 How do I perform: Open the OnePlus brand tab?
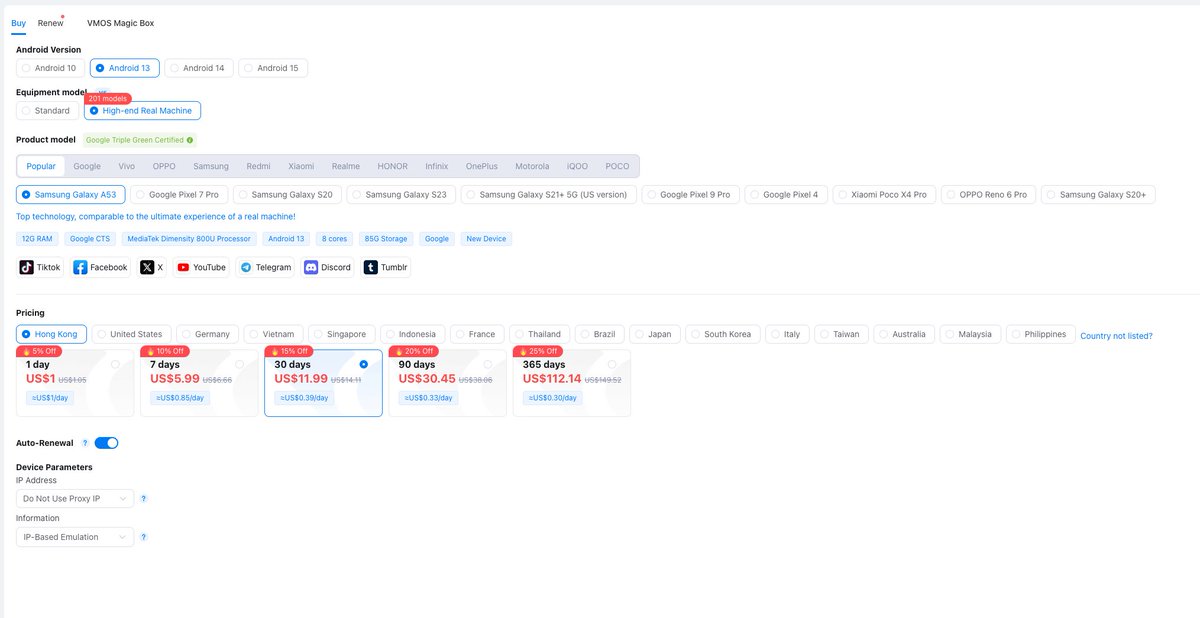[x=481, y=166]
